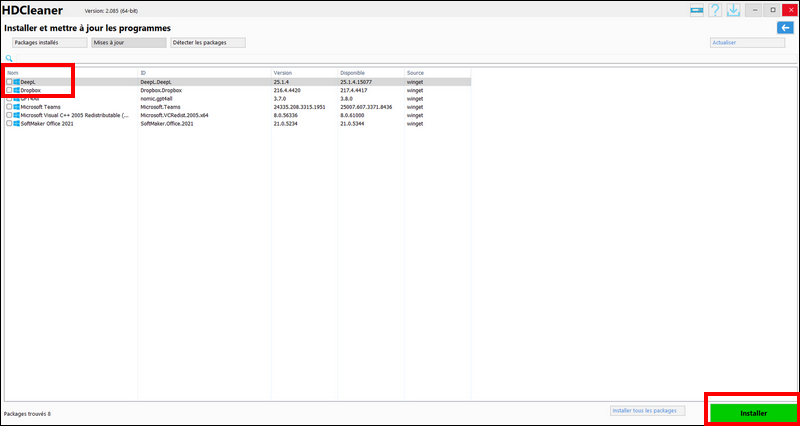
Task: Click available version 25.1.4.15077
Action: 356,82
